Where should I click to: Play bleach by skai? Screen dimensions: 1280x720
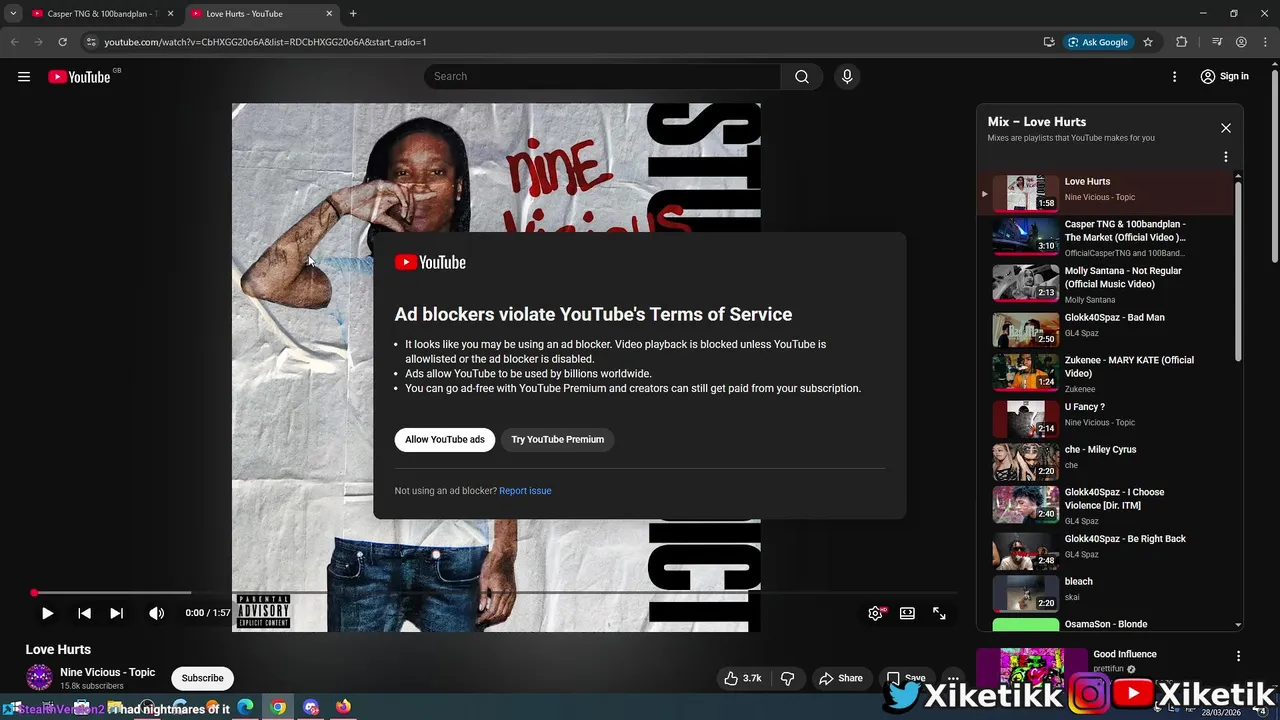point(1106,593)
